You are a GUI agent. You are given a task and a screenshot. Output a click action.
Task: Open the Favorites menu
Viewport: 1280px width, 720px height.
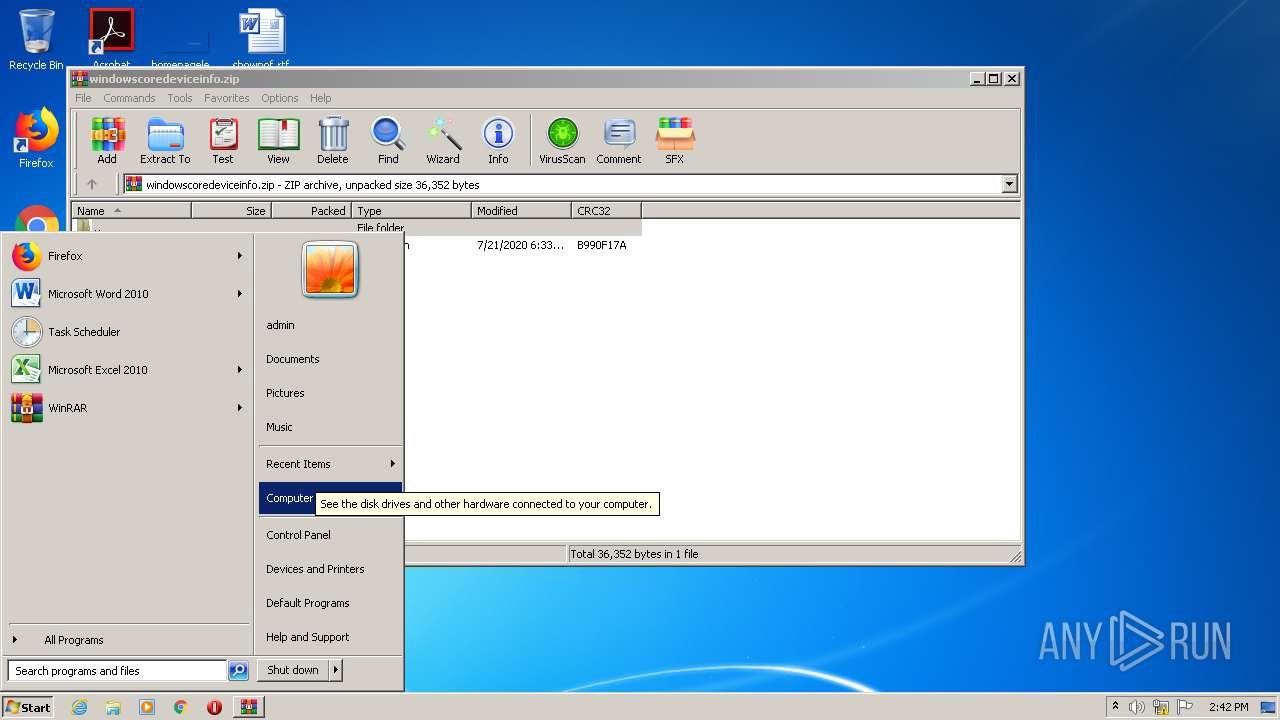[227, 98]
